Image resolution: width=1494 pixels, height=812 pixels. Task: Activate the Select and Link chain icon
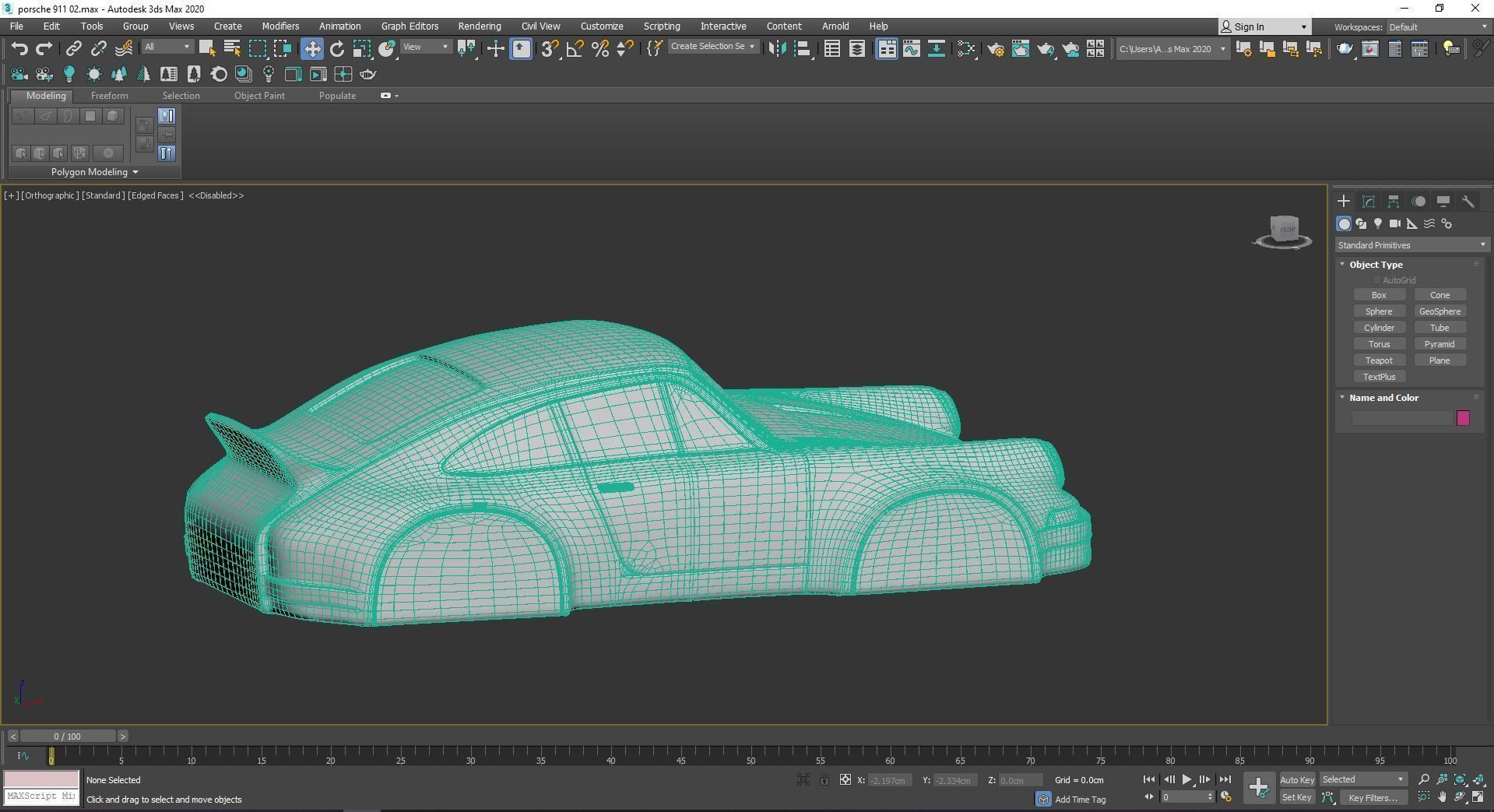pos(73,48)
